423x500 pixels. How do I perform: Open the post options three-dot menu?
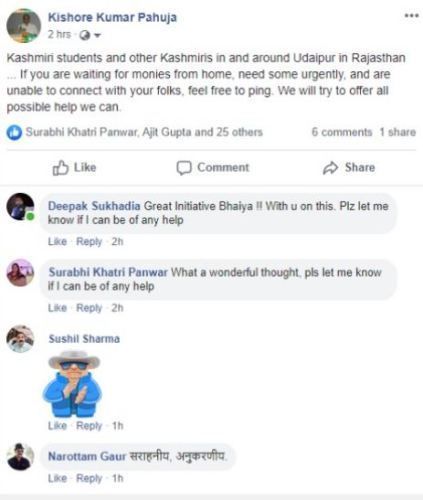(411, 15)
